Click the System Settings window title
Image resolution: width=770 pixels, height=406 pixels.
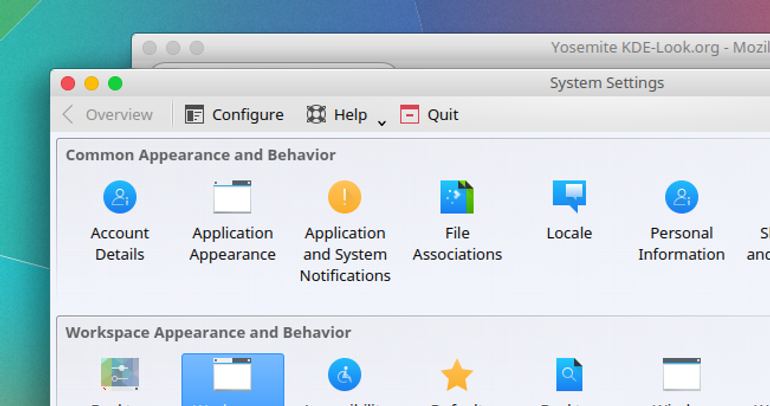tap(607, 83)
